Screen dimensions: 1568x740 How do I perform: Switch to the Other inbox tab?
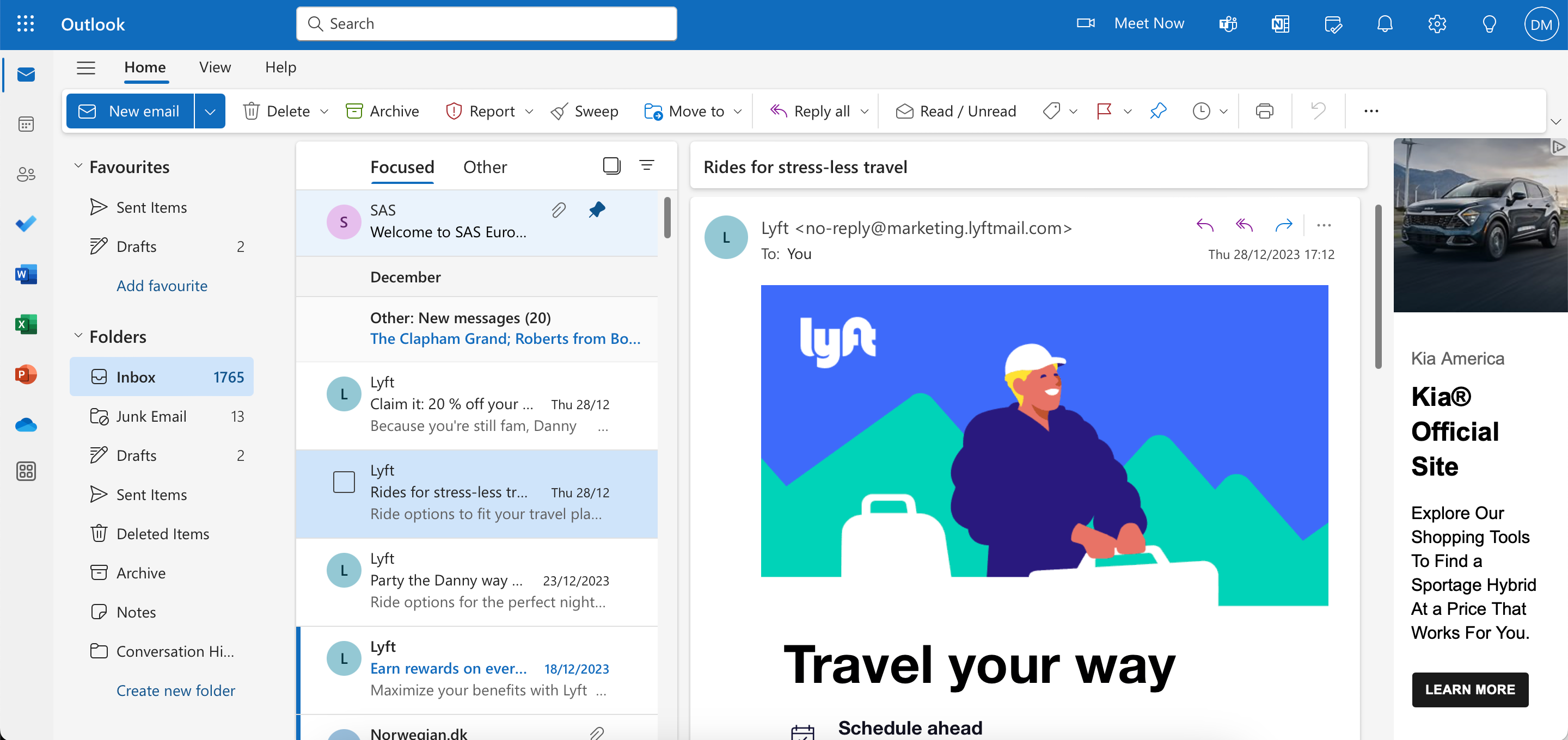(x=485, y=166)
